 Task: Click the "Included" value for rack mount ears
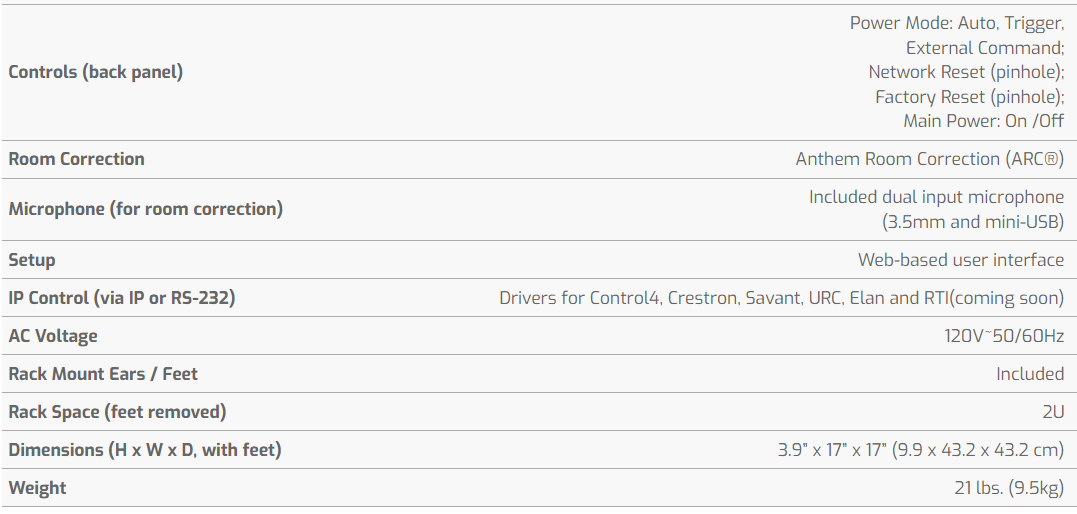(x=1029, y=374)
